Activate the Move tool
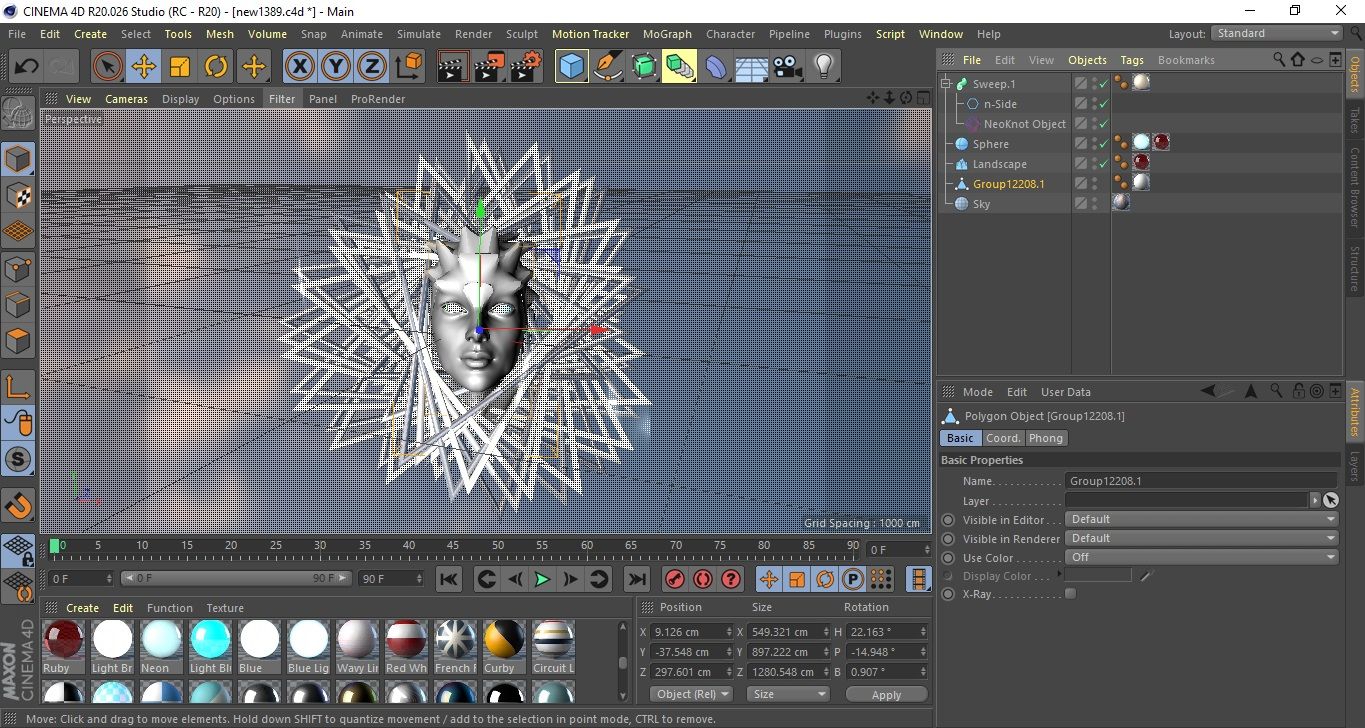This screenshot has height=728, width=1365. [144, 67]
